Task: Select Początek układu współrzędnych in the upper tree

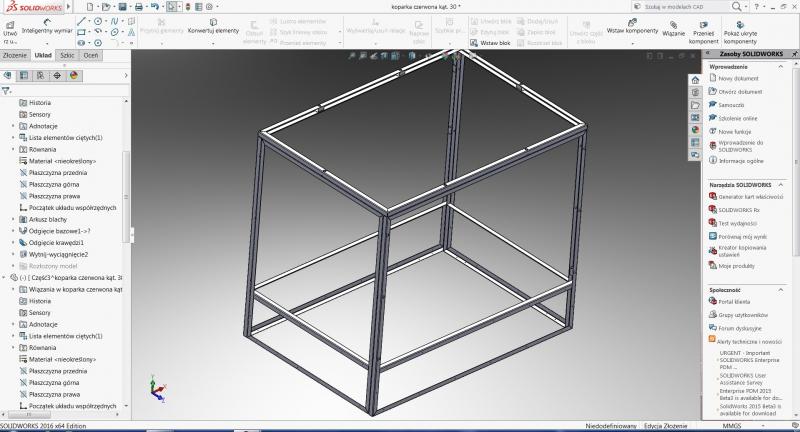Action: (72, 208)
